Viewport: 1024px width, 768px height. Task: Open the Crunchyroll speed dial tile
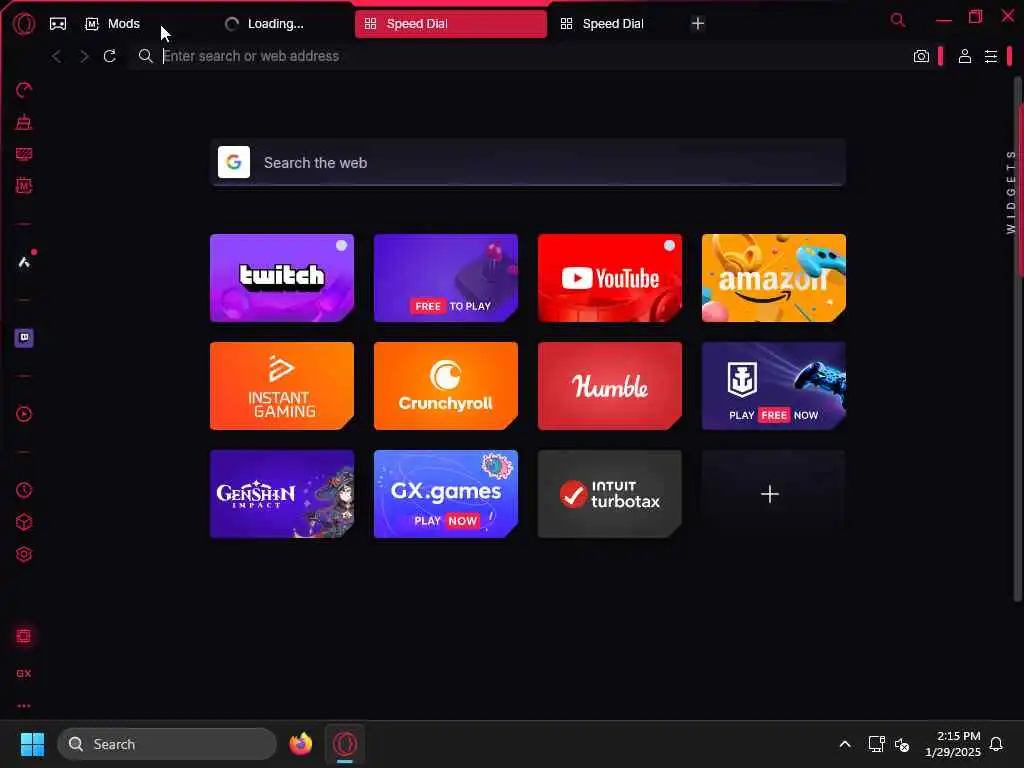click(446, 386)
